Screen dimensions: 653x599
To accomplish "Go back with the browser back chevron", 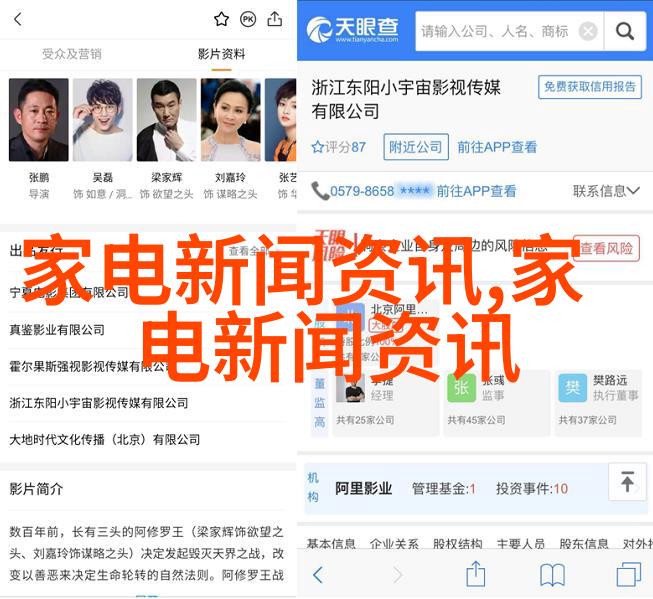I will coord(318,575).
